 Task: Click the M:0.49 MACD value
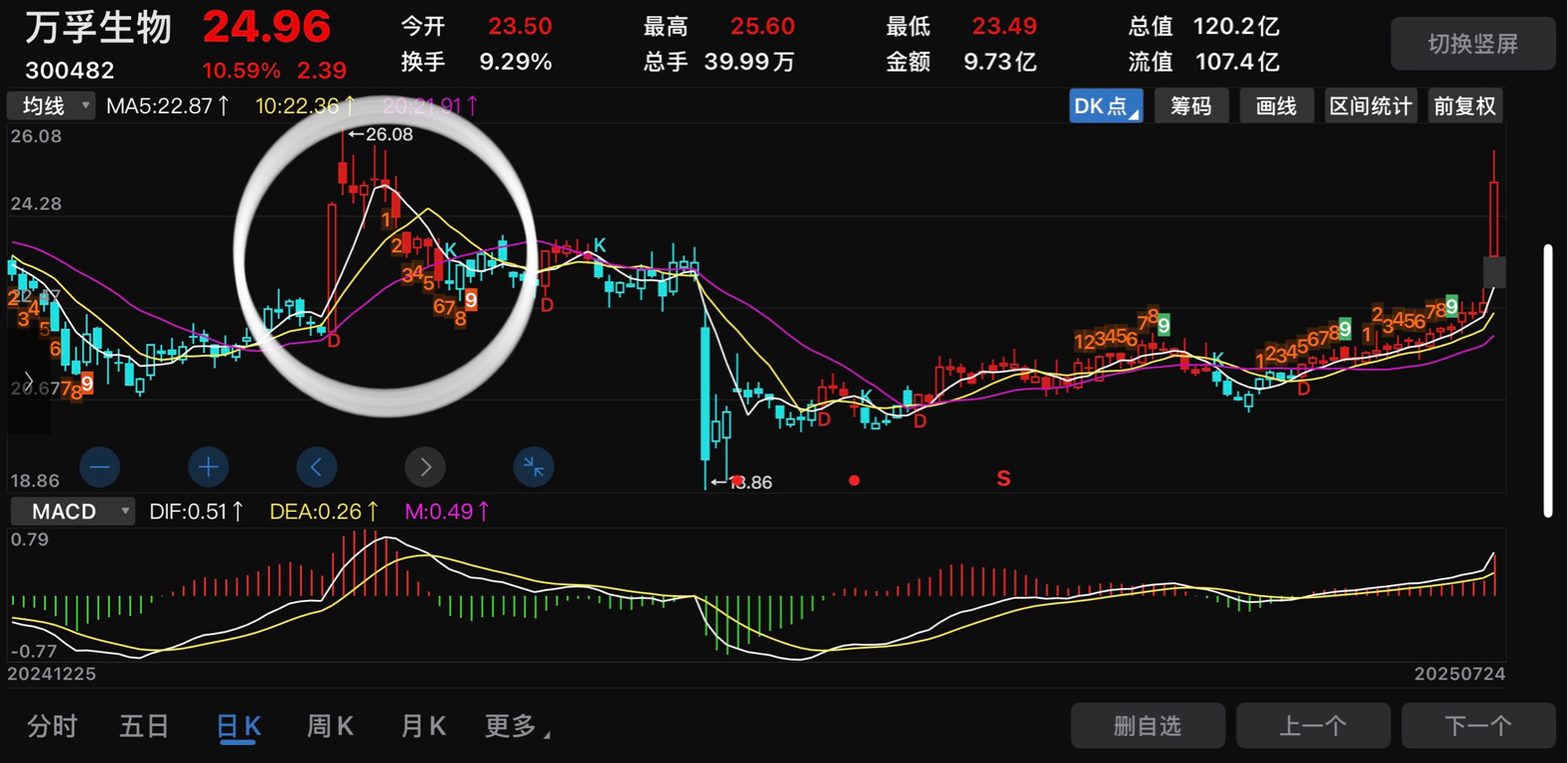coord(447,512)
